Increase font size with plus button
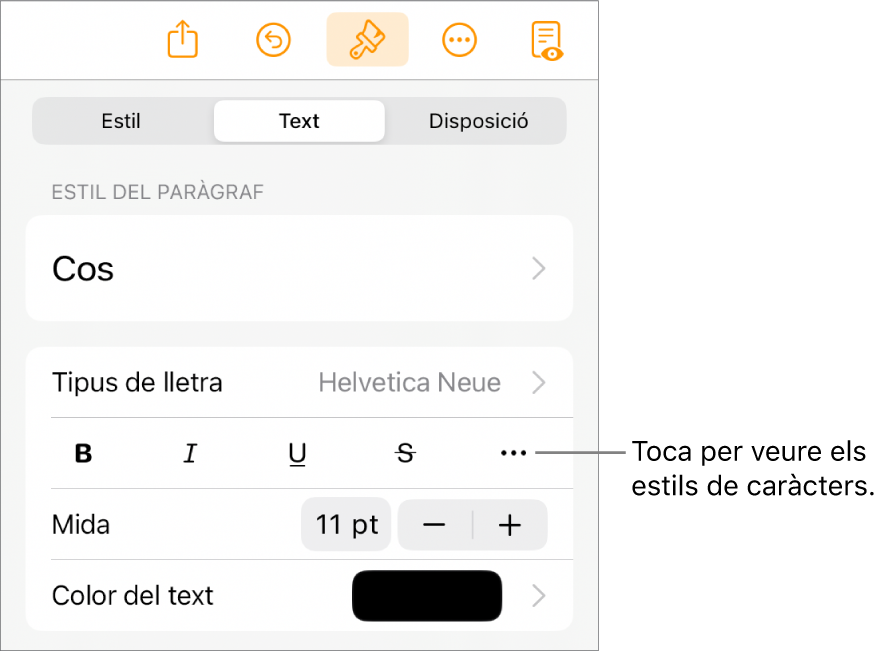 [510, 525]
